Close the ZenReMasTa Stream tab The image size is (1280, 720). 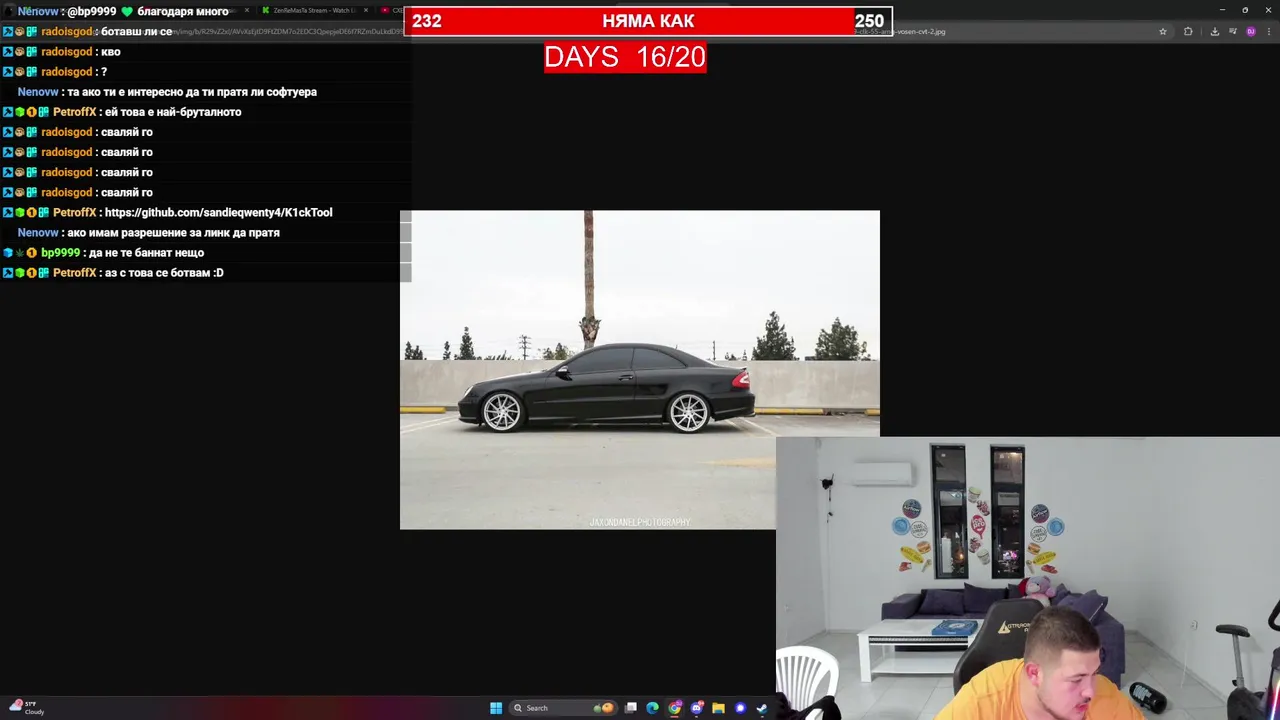[x=366, y=10]
